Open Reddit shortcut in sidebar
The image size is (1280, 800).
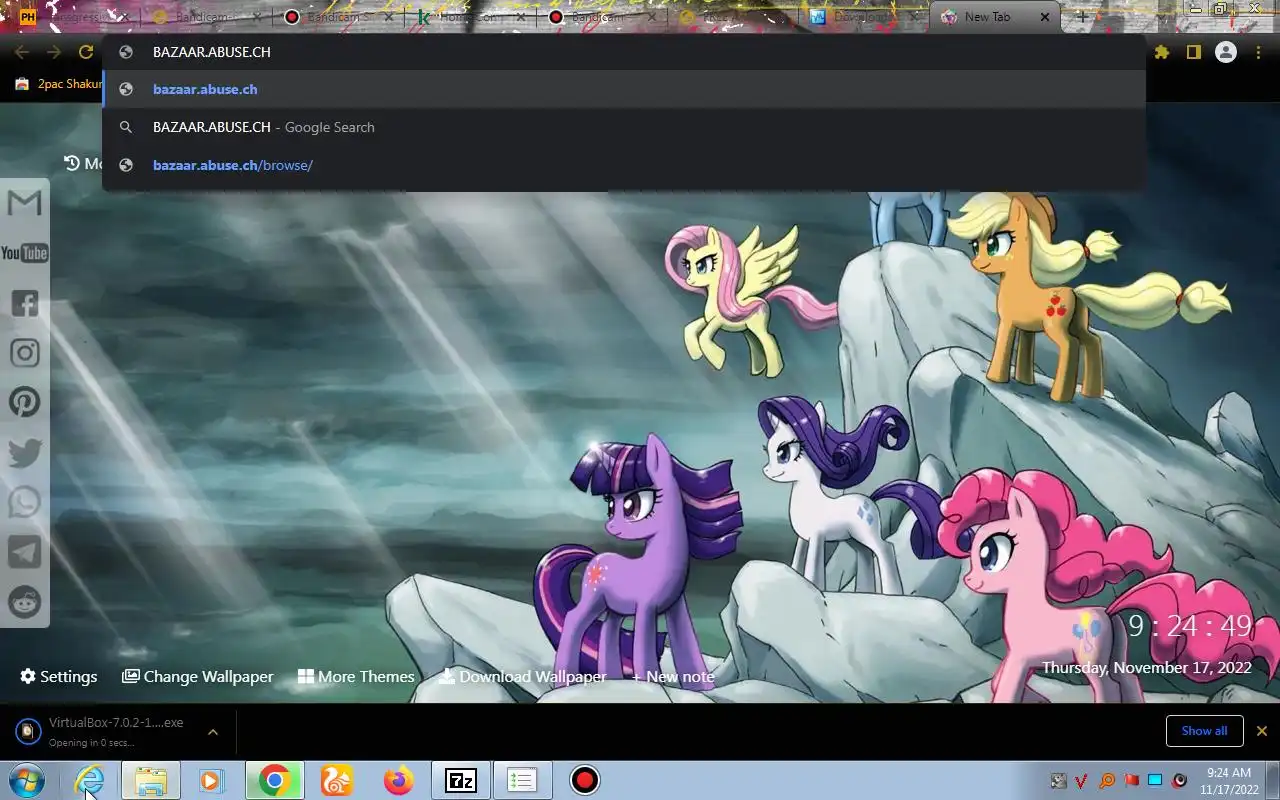tap(25, 601)
